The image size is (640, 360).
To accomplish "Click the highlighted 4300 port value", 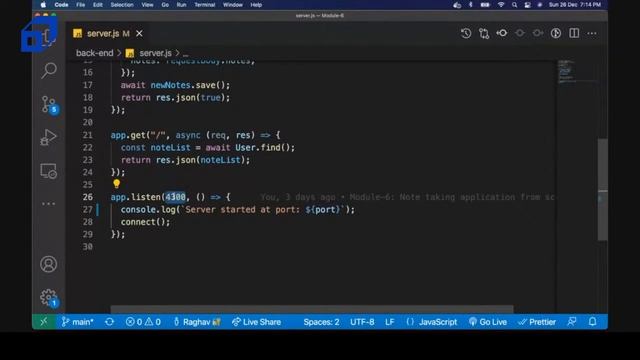I will (175, 197).
